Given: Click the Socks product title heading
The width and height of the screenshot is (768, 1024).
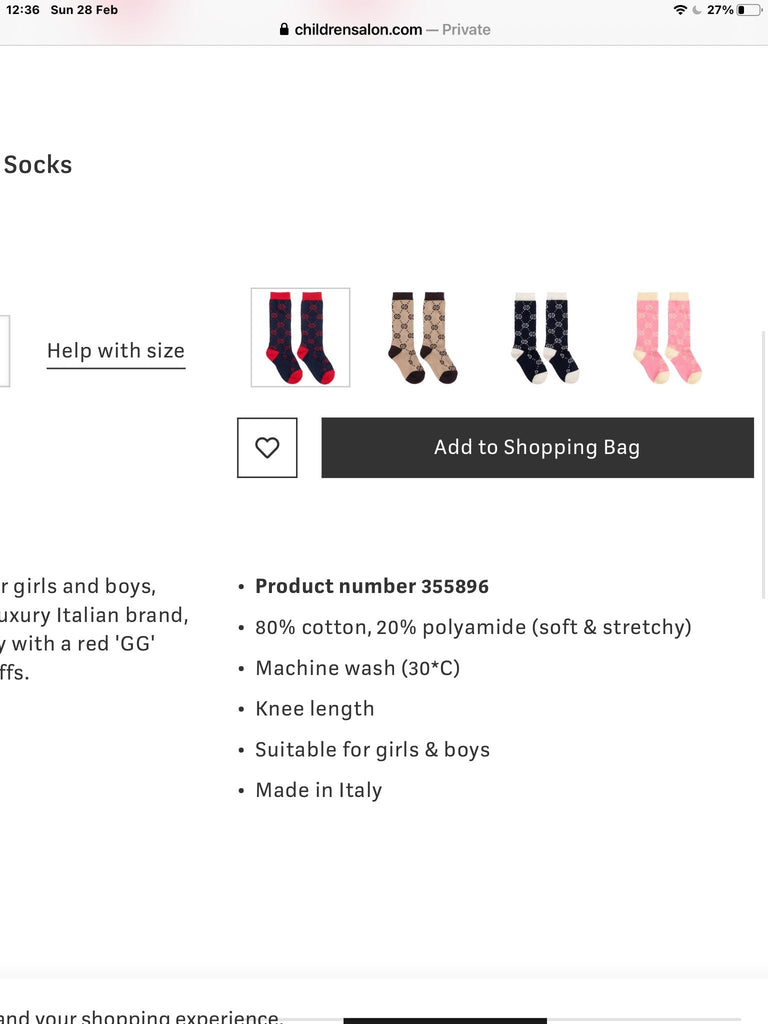Looking at the screenshot, I should click(38, 165).
